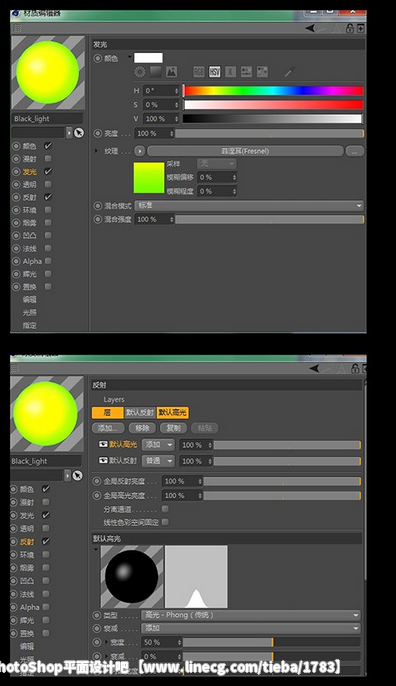Enable the 线性色彩空间固定 checkbox

[165, 522]
